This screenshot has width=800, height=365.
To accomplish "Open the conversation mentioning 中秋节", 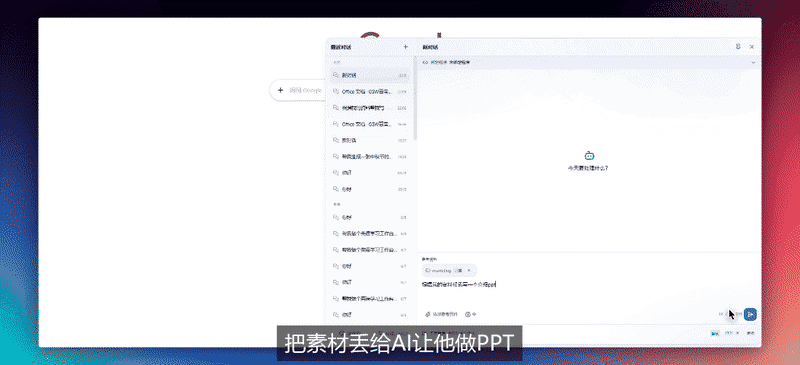I will pyautogui.click(x=370, y=157).
